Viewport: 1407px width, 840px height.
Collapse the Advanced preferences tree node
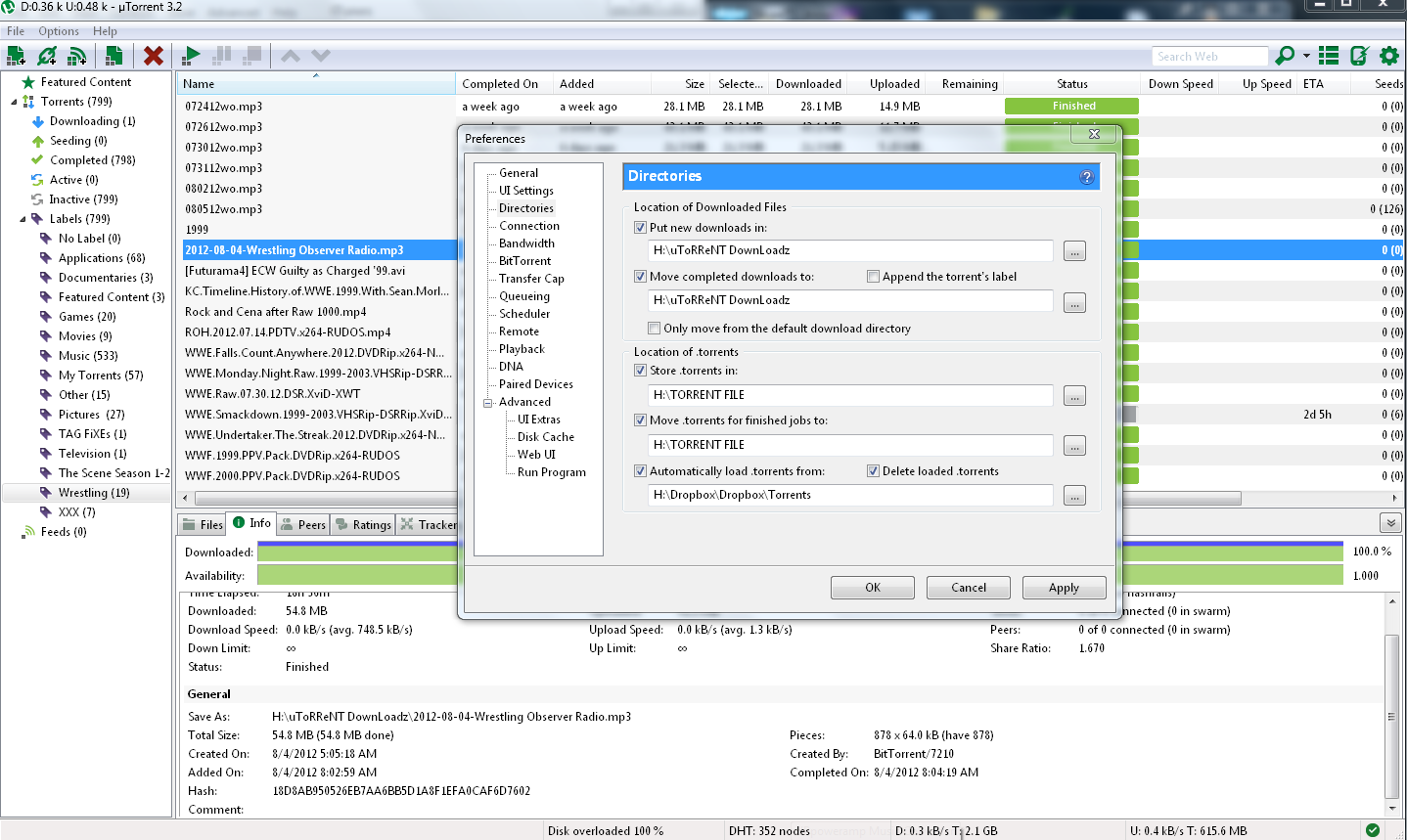487,403
